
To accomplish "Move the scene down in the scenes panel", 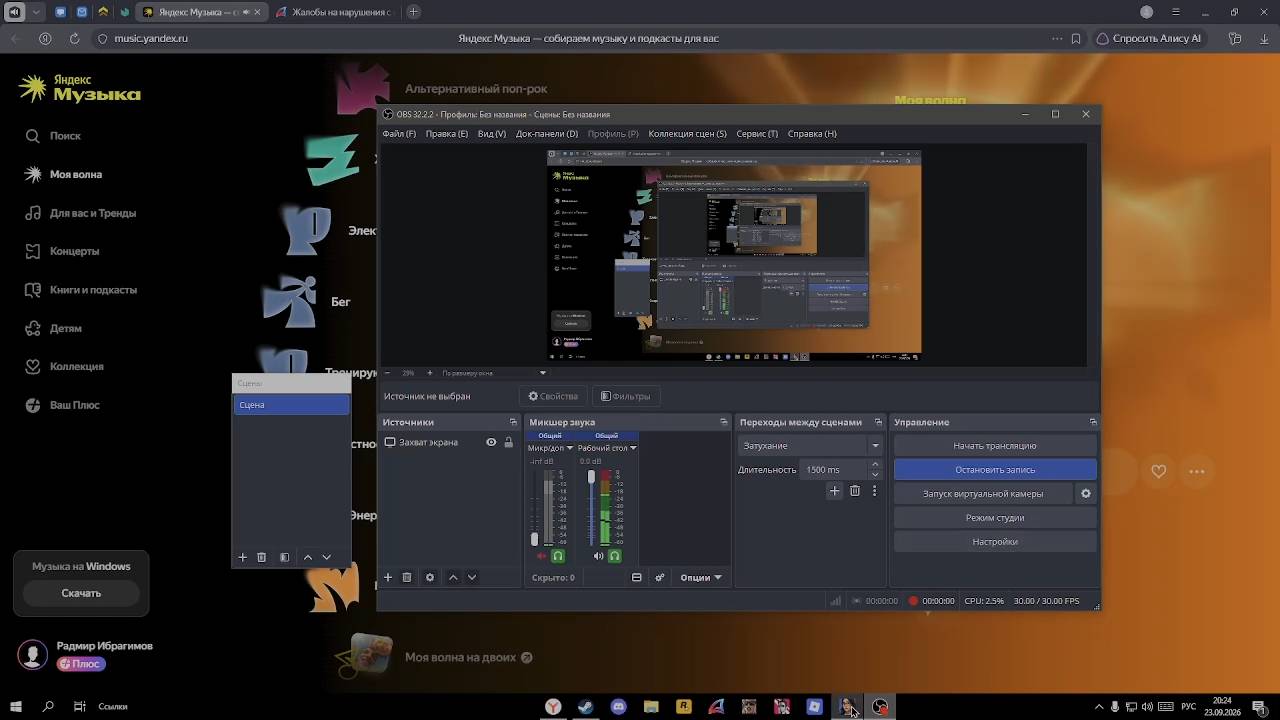I will click(326, 557).
